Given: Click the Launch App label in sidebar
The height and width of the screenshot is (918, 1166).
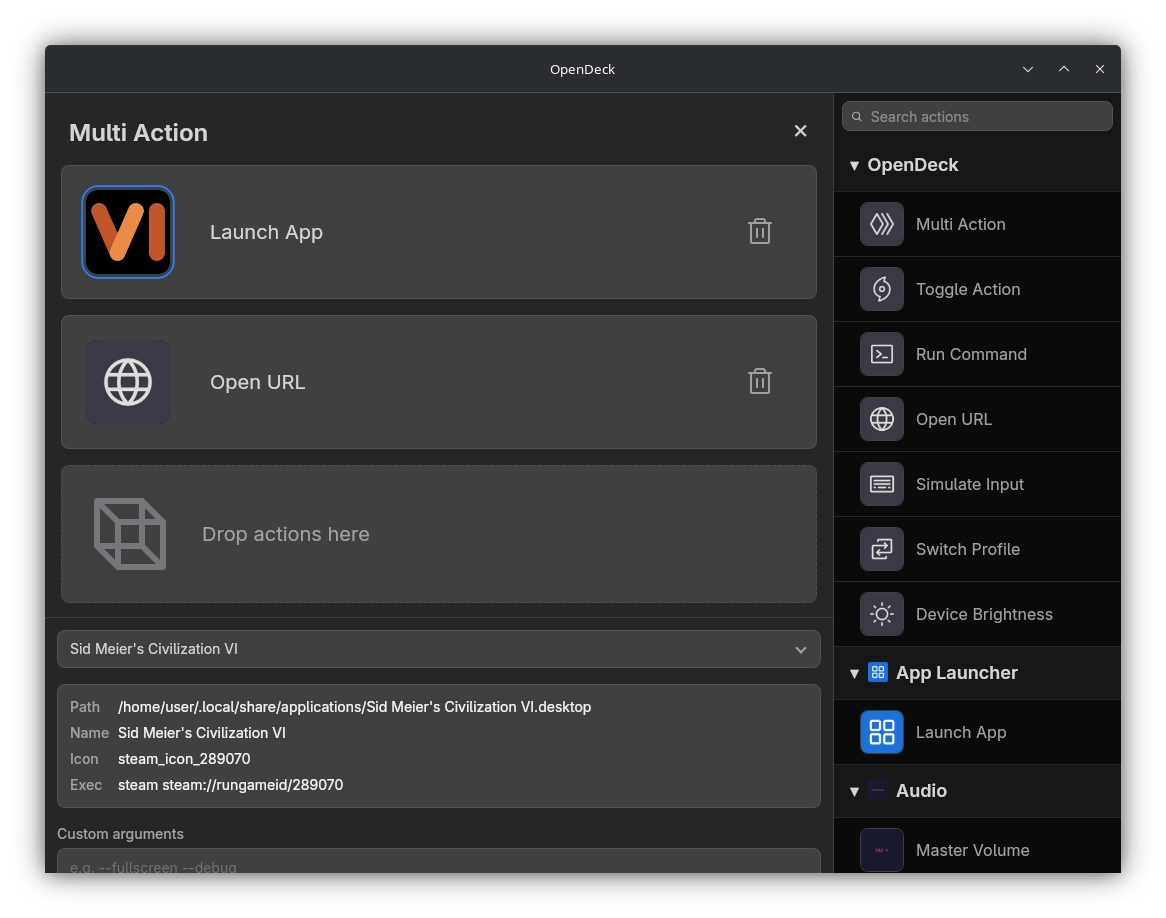Looking at the screenshot, I should pos(961,733).
